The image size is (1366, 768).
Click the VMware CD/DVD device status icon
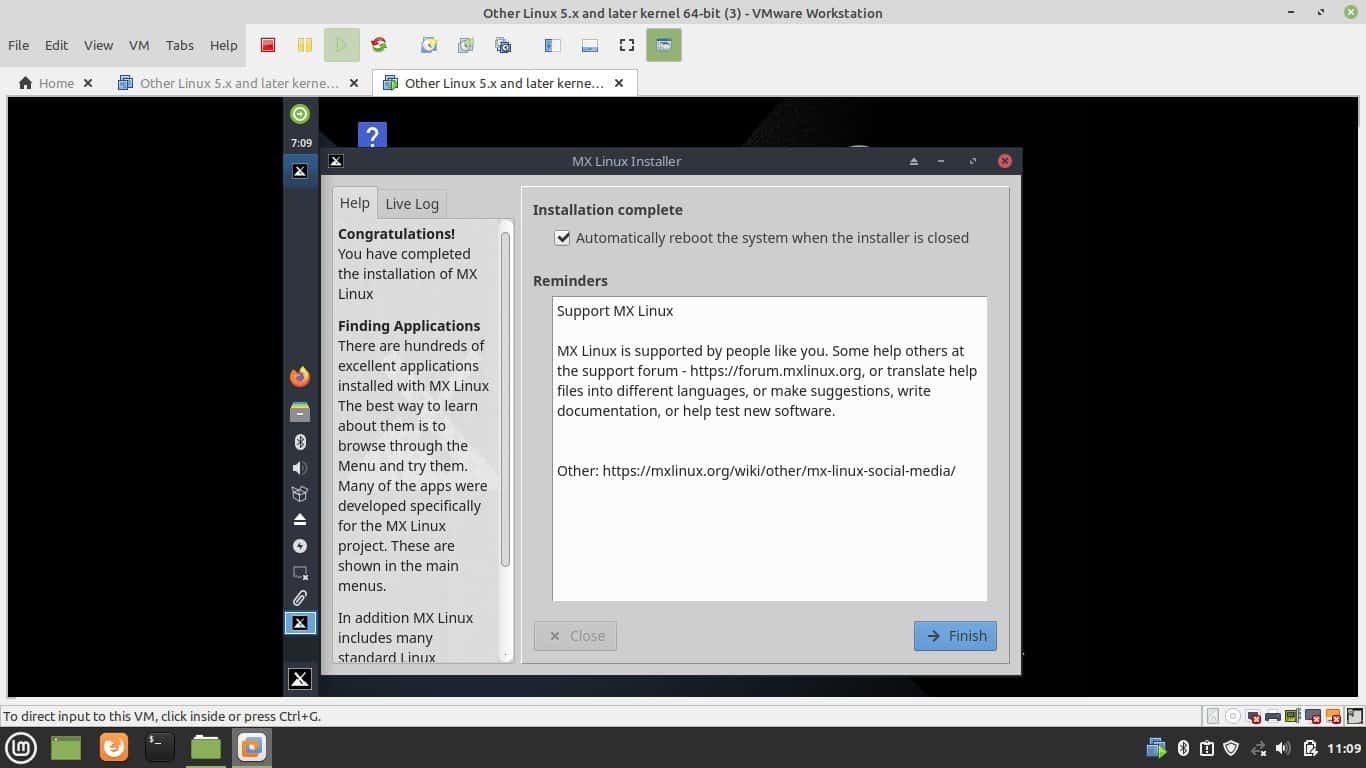[x=1234, y=716]
